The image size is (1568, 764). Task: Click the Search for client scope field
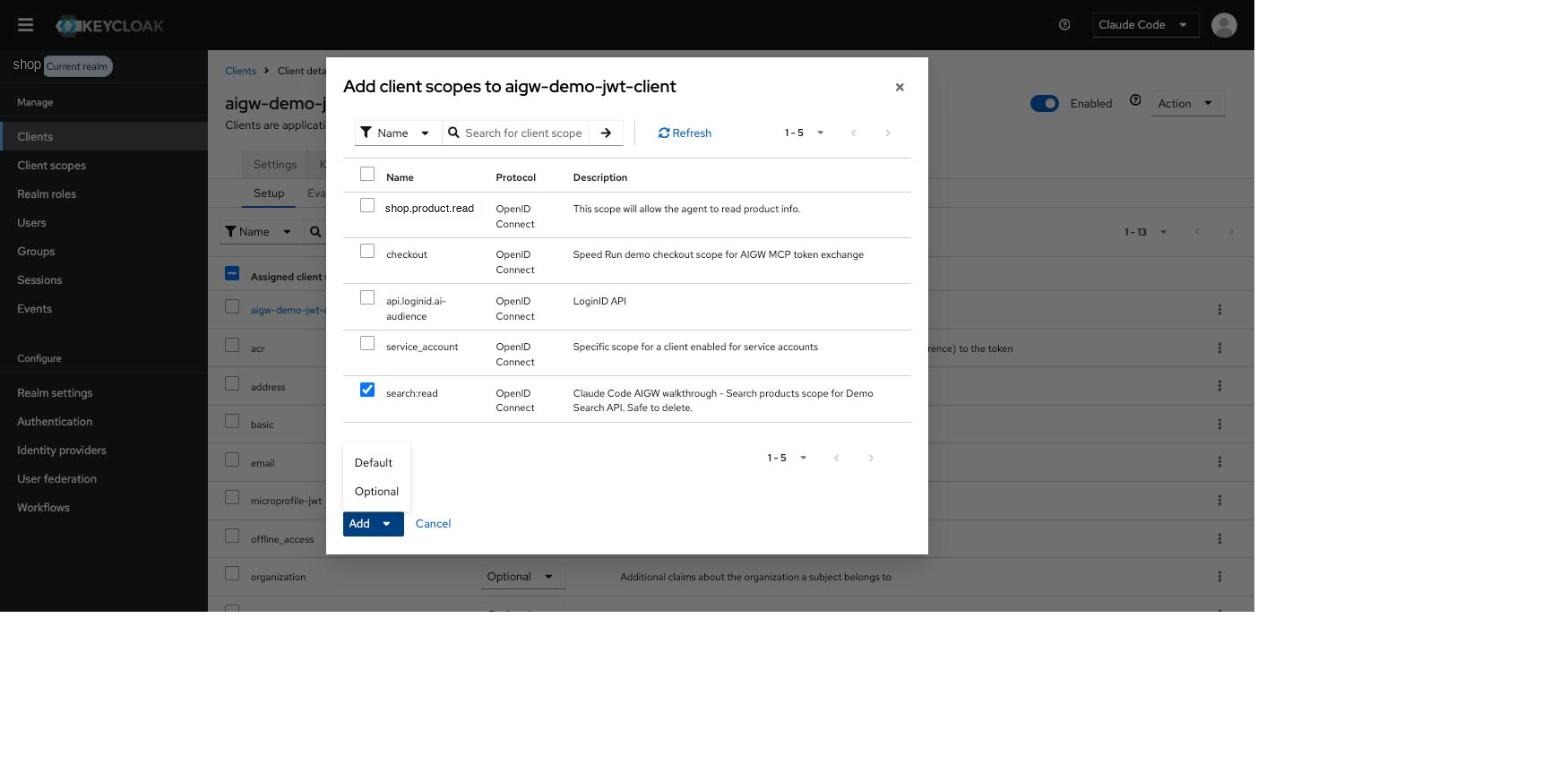coord(524,133)
